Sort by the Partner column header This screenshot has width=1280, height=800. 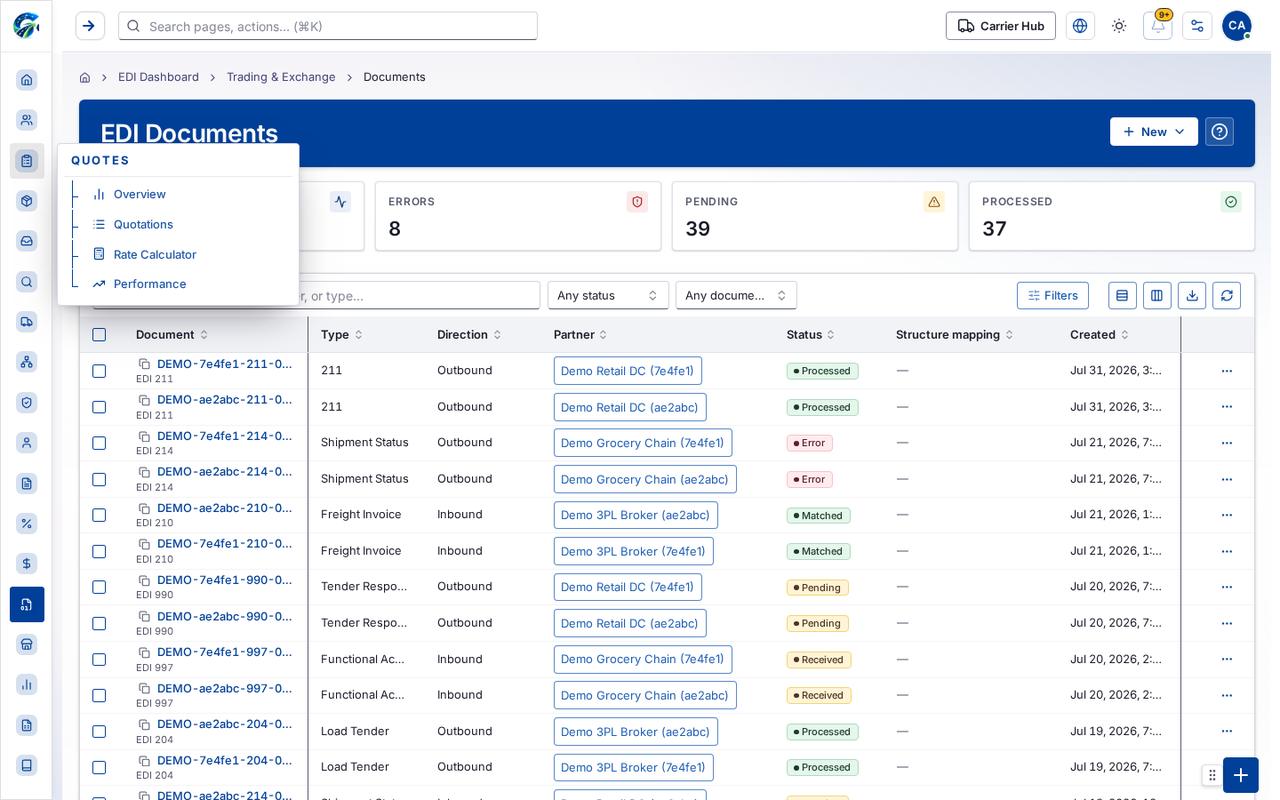pos(580,335)
